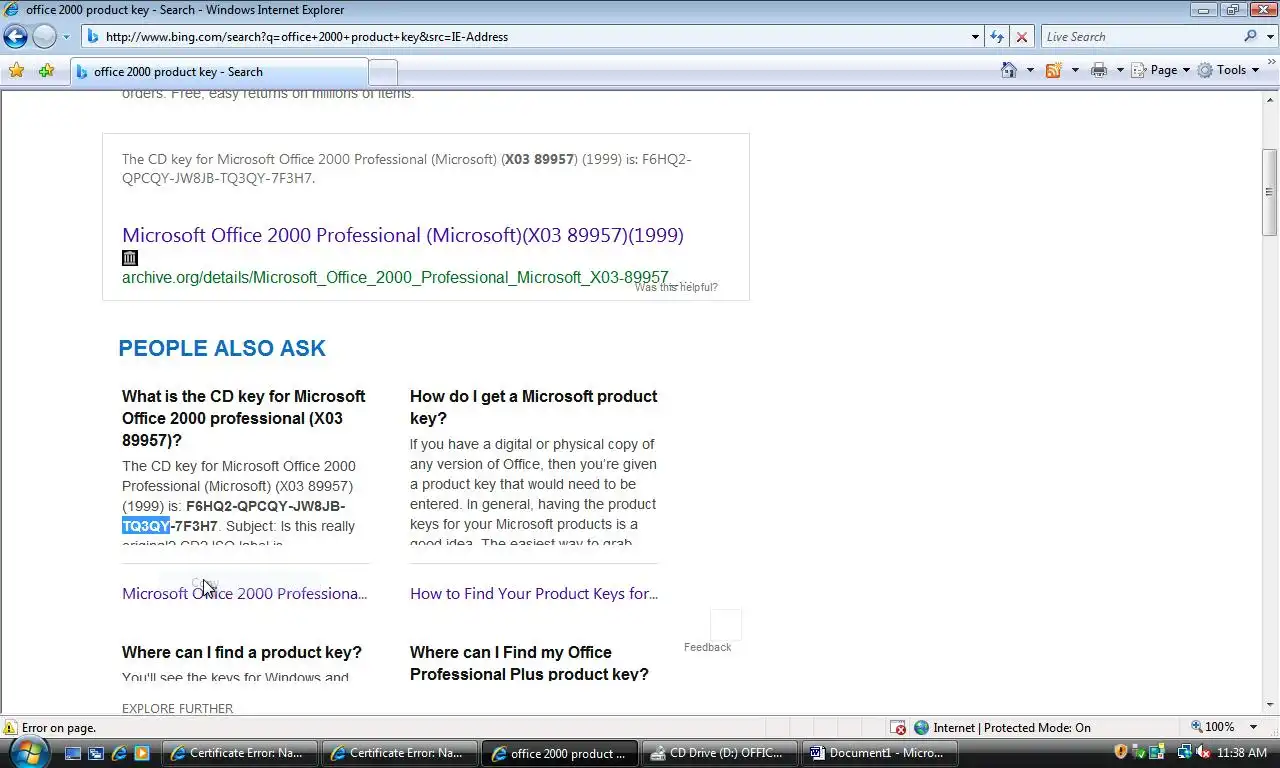
Task: Expand the Feeds dropdown arrow
Action: point(1075,70)
